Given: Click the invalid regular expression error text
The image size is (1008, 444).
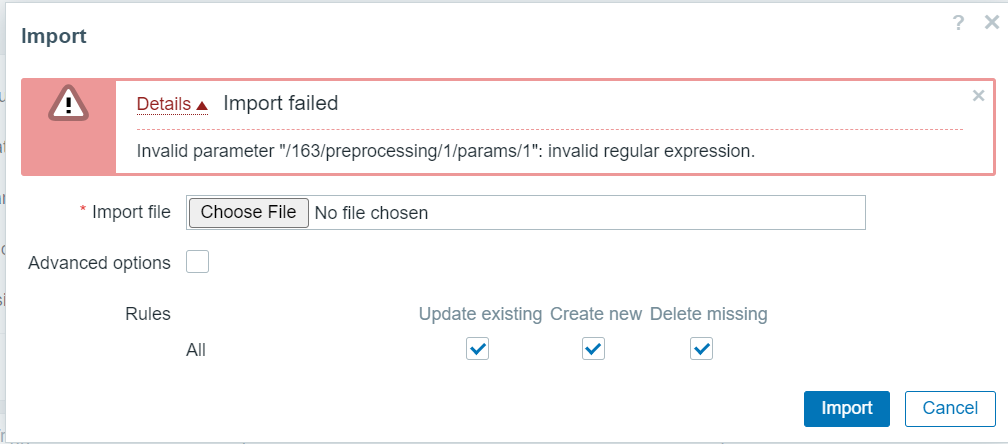Looking at the screenshot, I should [445, 151].
